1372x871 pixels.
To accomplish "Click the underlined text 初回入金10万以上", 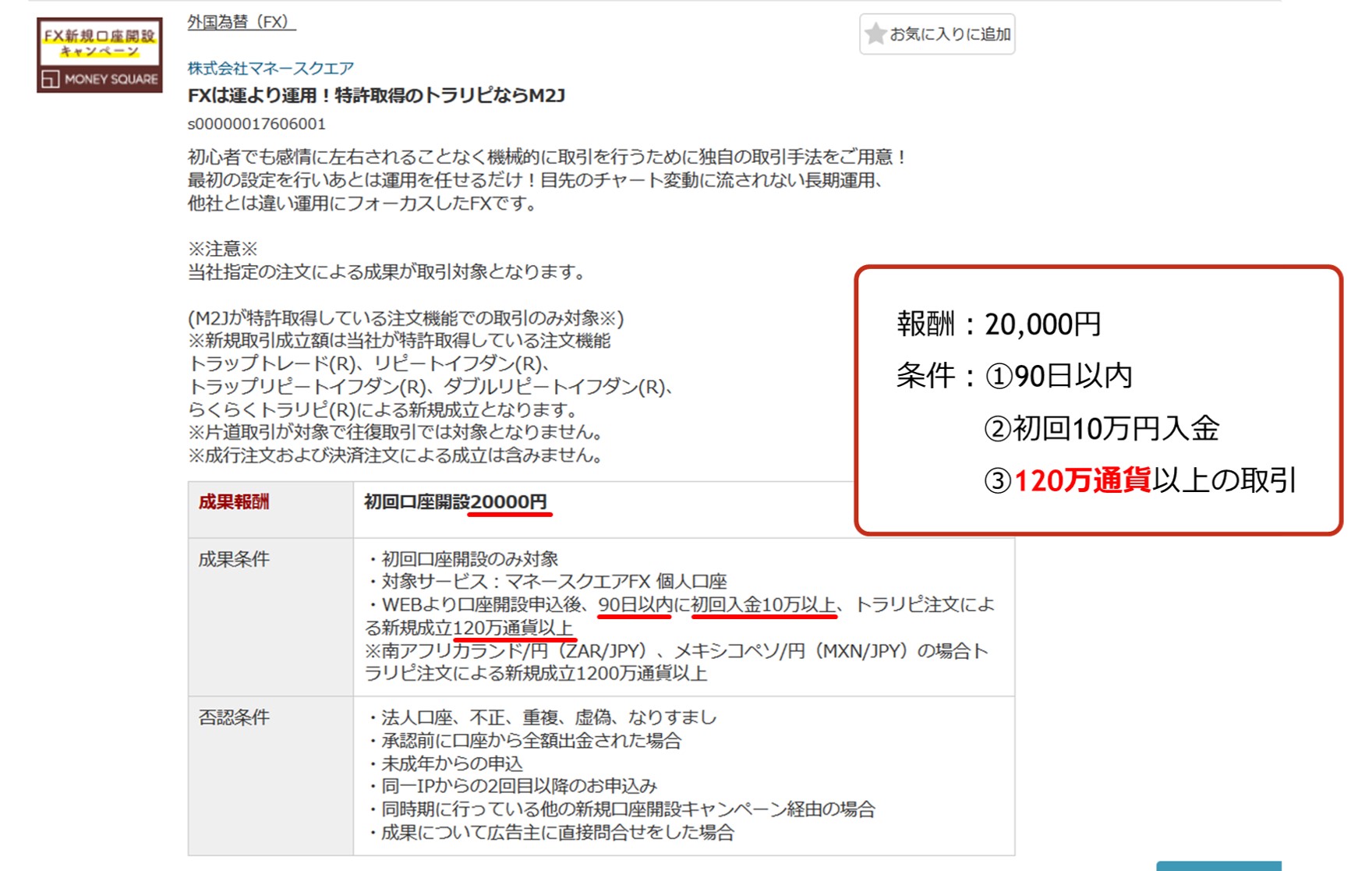I will point(764,604).
